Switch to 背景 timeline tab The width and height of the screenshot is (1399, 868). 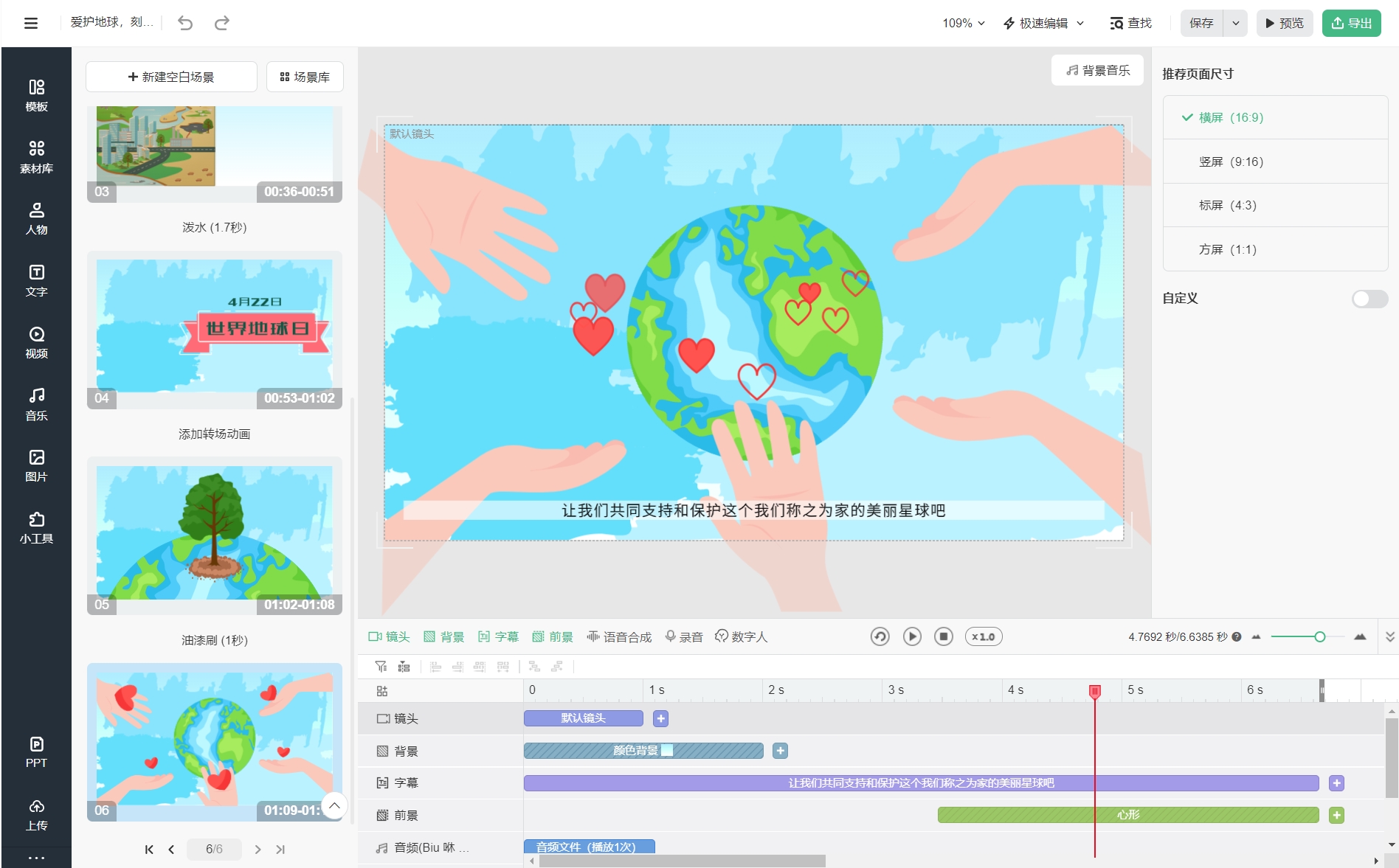444,636
